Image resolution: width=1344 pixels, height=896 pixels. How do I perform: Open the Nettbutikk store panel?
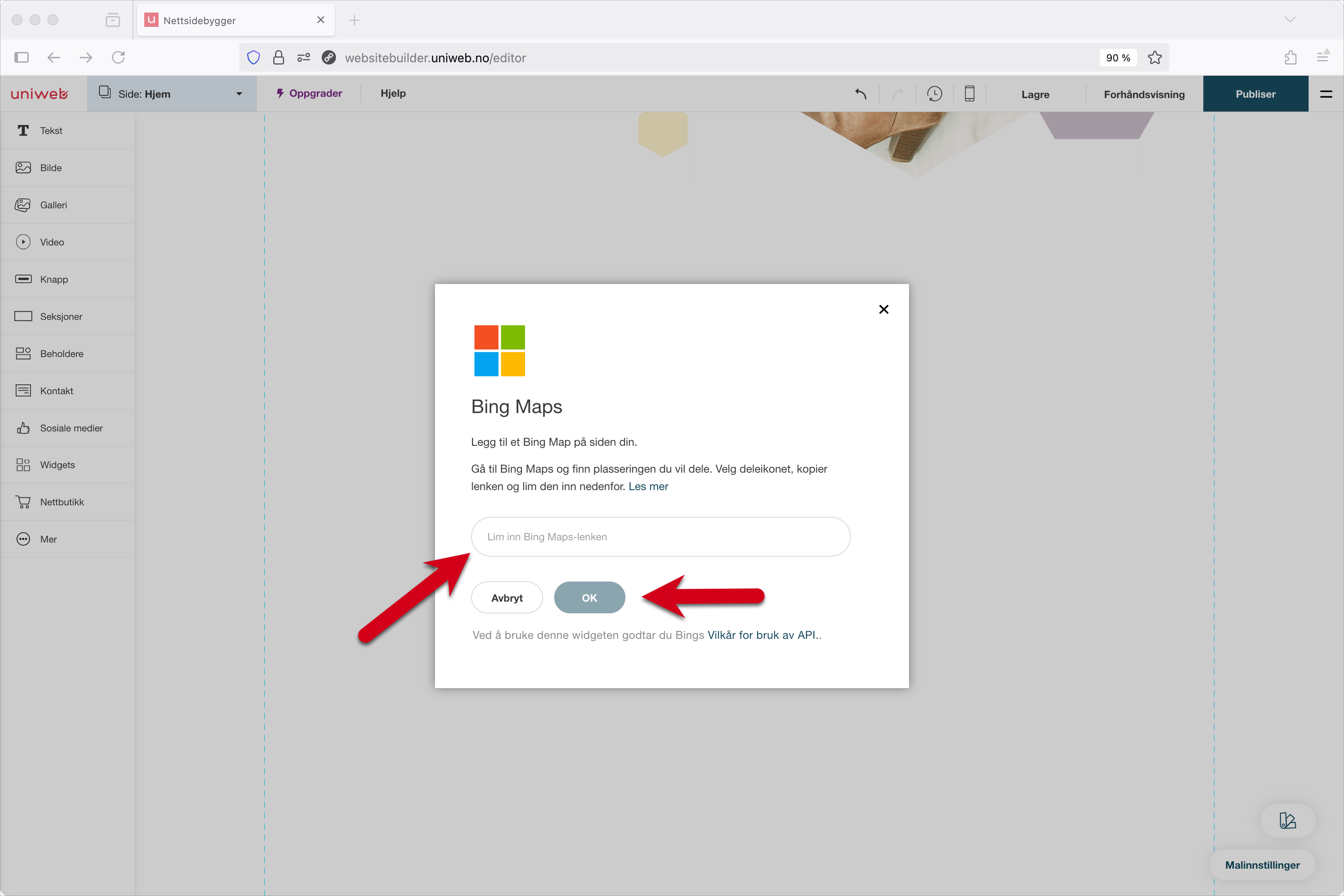click(x=68, y=502)
